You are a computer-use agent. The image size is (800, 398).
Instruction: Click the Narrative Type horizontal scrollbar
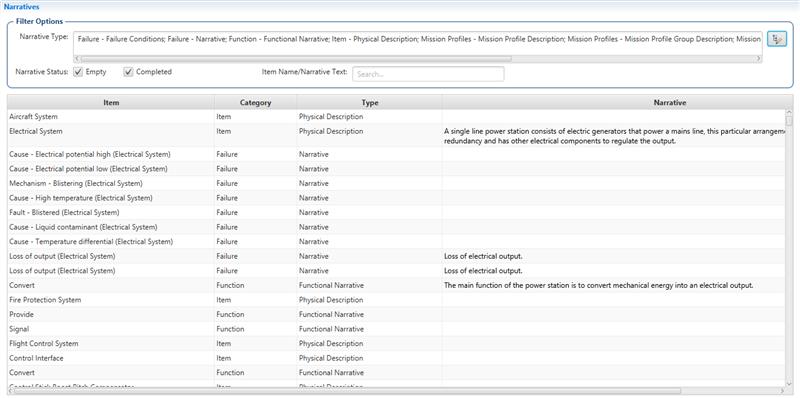[296, 59]
